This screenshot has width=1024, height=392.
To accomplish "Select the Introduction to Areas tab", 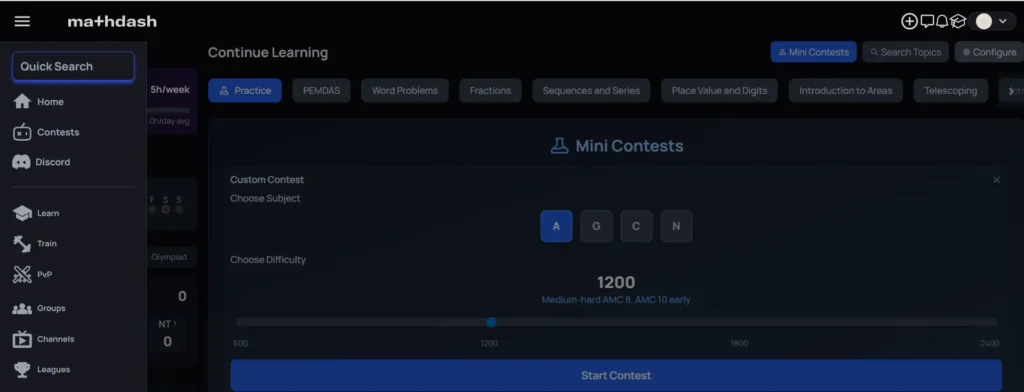I will [846, 91].
